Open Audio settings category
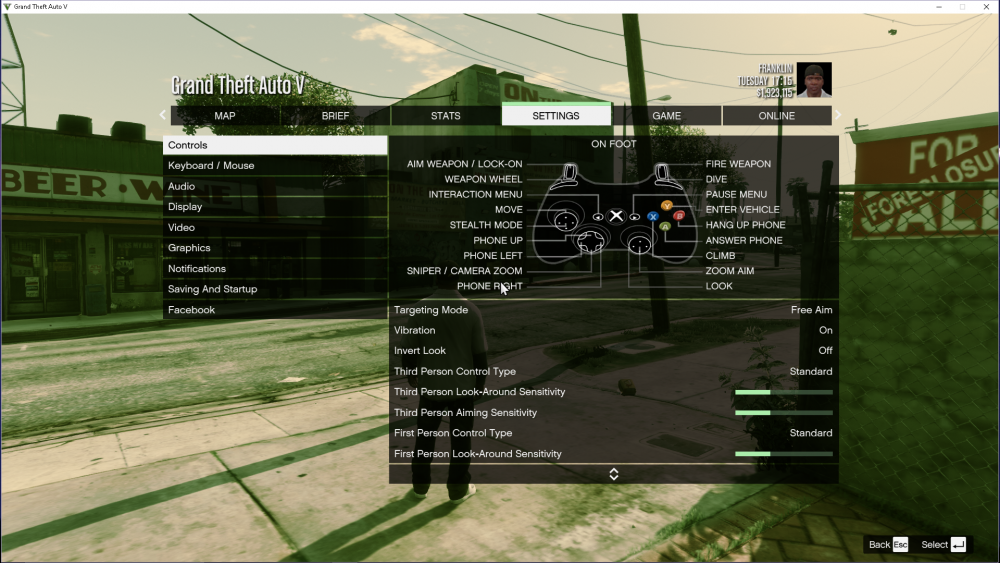 point(275,186)
